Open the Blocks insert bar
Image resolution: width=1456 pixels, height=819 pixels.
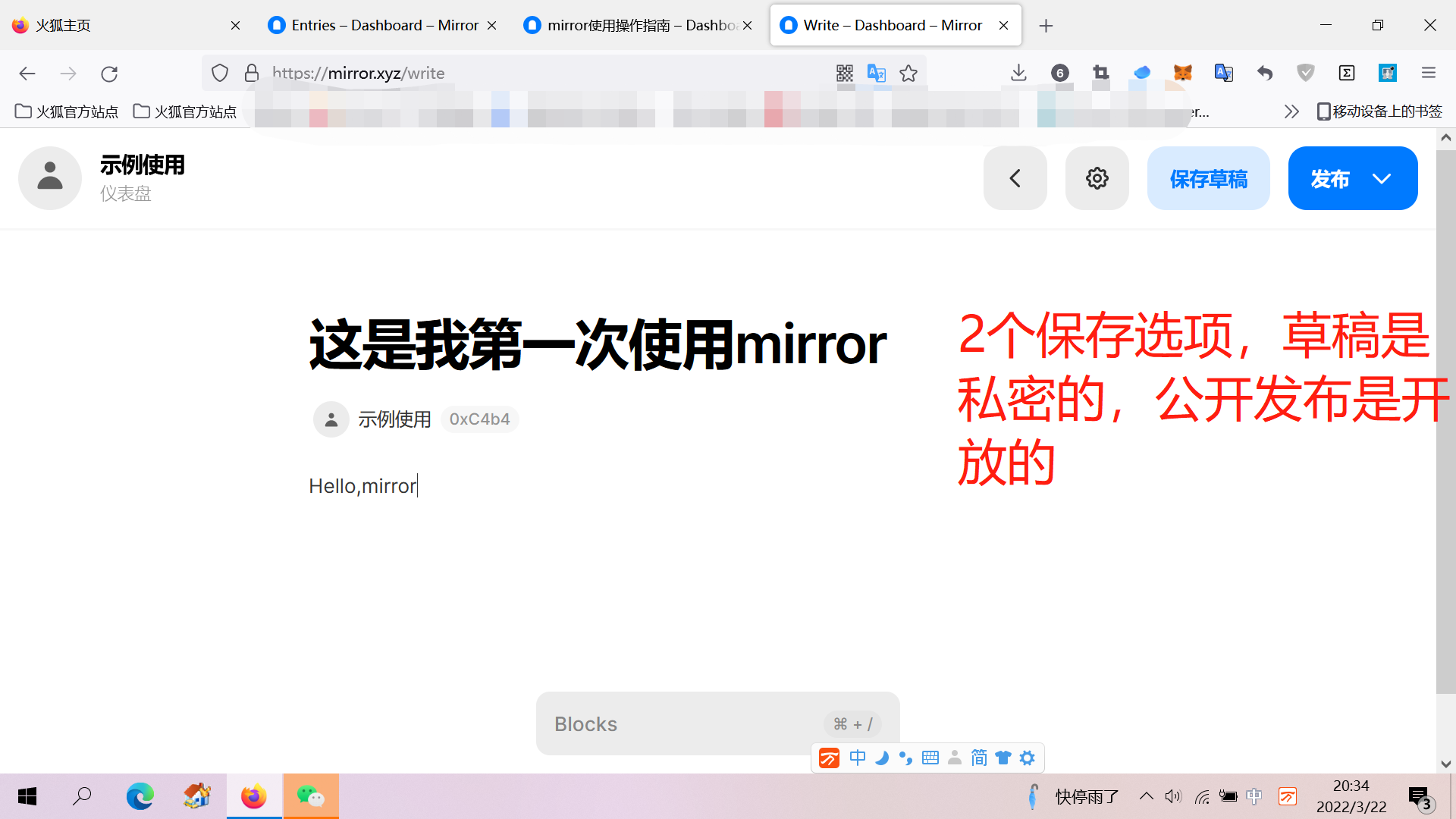pyautogui.click(x=717, y=723)
